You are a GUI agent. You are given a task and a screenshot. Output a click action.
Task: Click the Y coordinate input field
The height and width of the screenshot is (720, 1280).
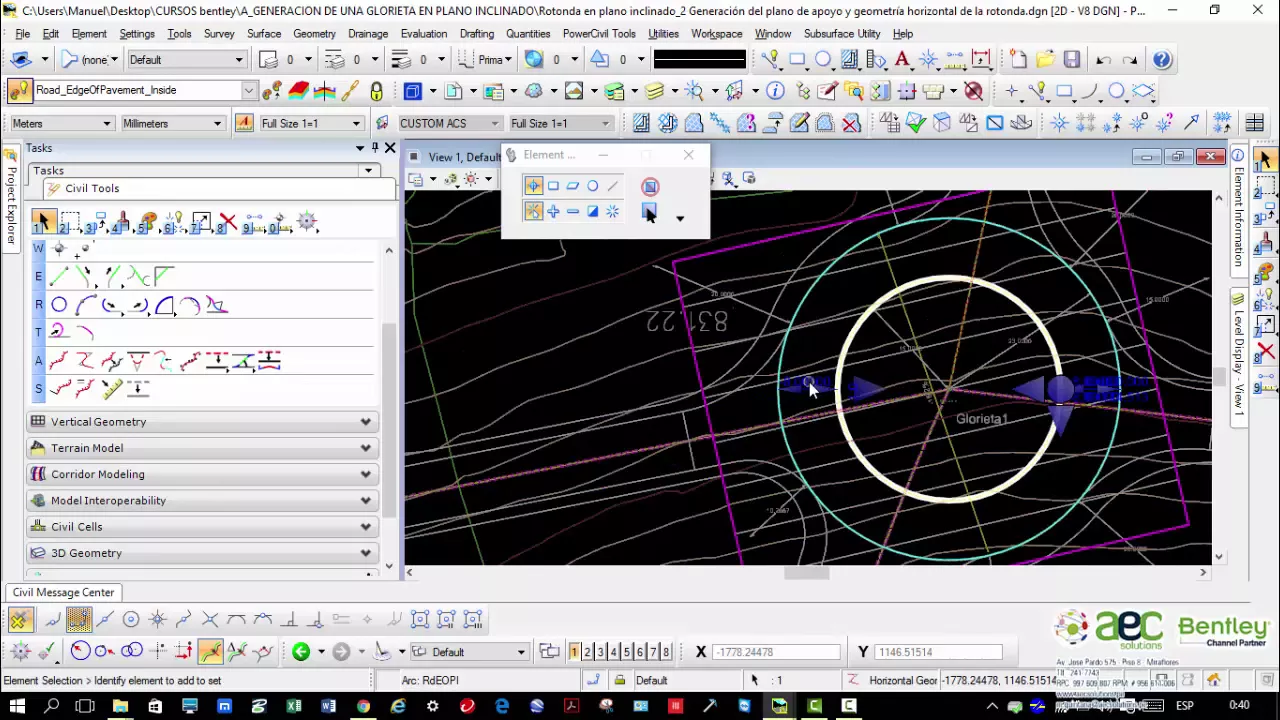tap(938, 652)
